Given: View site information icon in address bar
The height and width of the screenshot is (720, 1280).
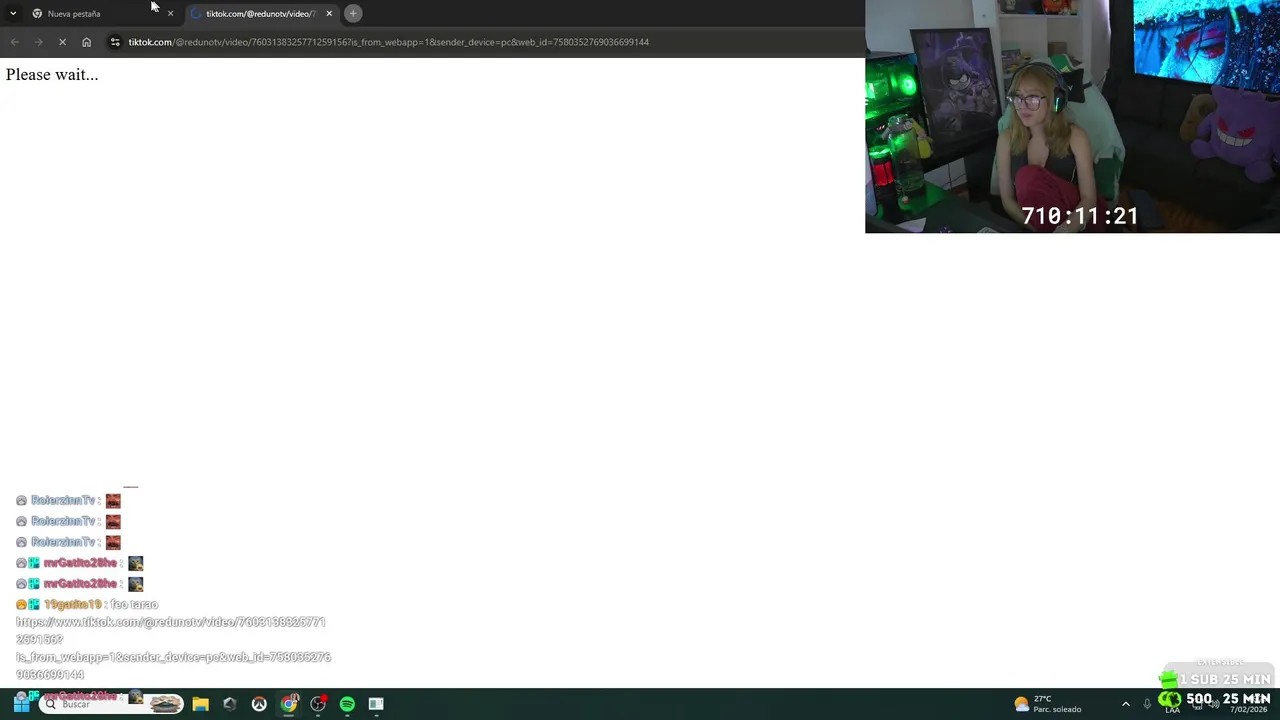Looking at the screenshot, I should [115, 42].
